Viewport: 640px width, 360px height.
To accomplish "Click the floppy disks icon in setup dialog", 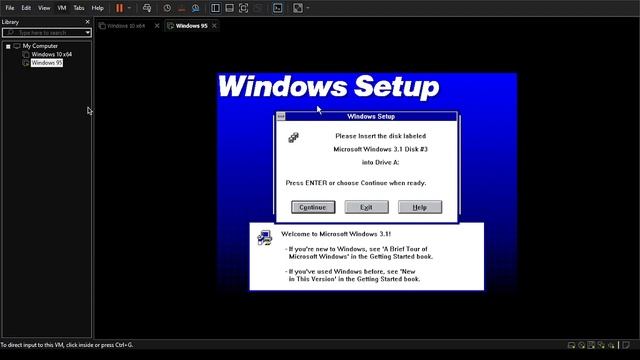I will click(x=293, y=138).
